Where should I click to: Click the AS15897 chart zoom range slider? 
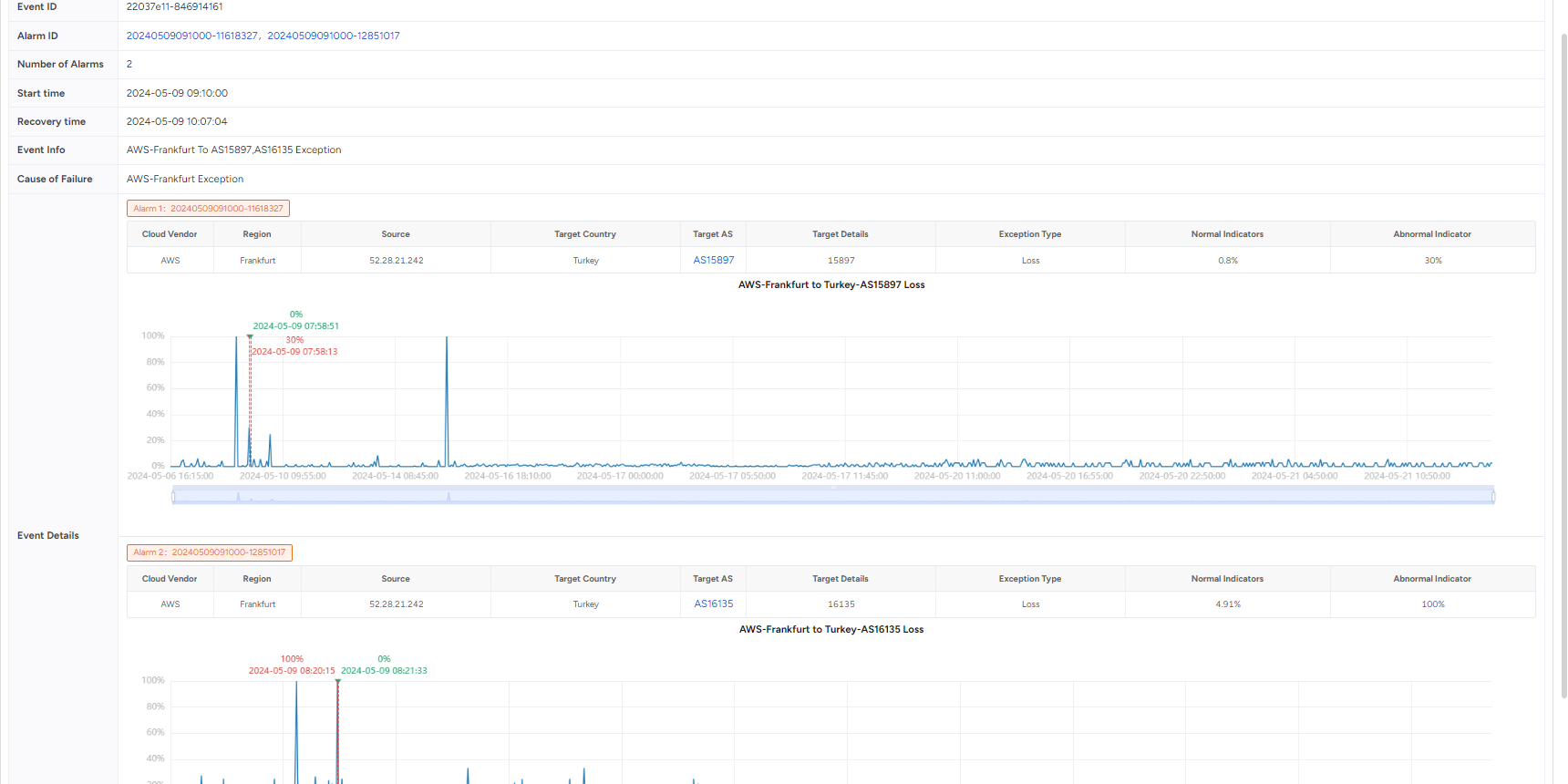tap(833, 496)
